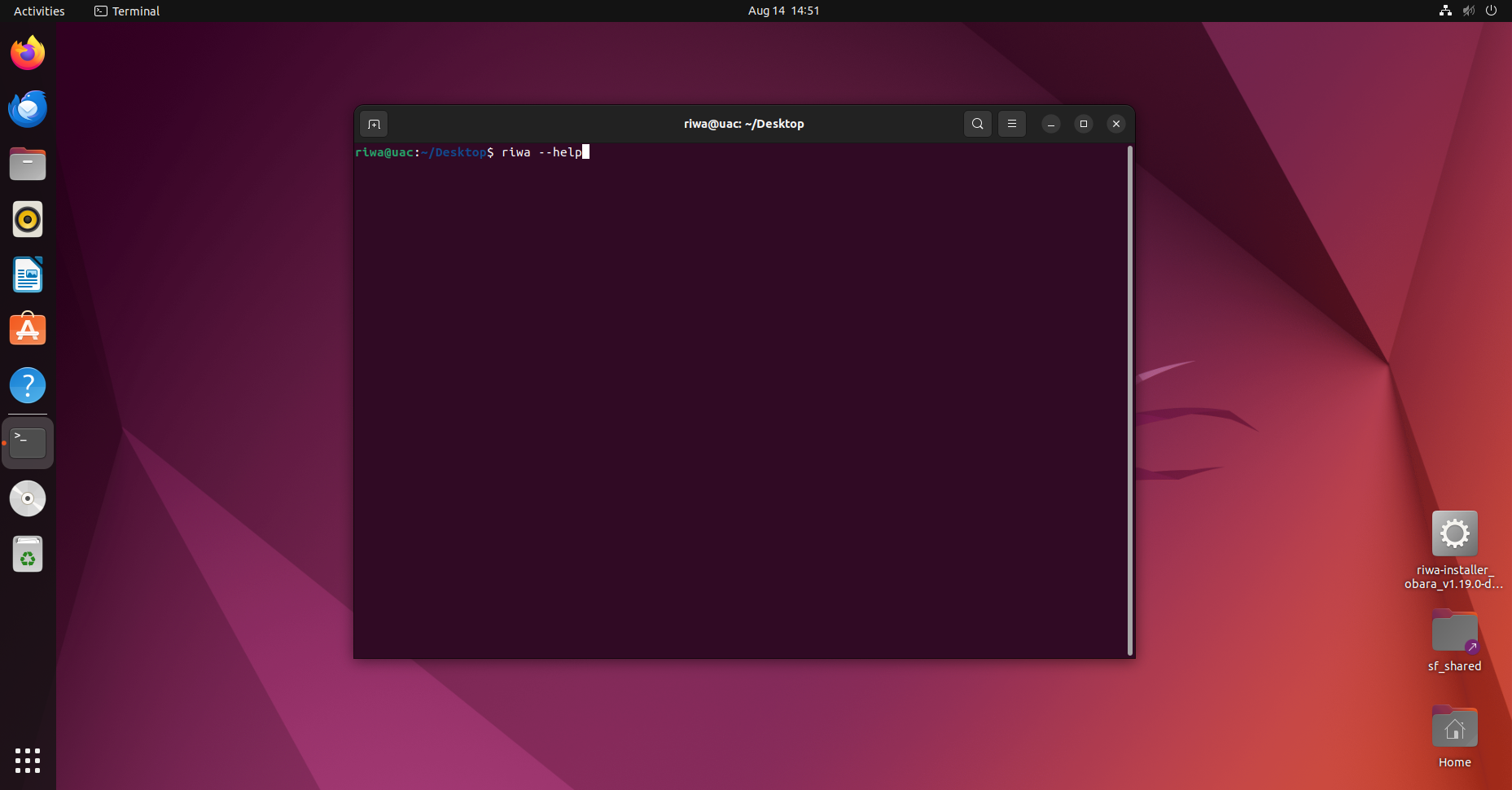1512x790 pixels.
Task: Launch Rhythmbox music player
Action: point(28,219)
